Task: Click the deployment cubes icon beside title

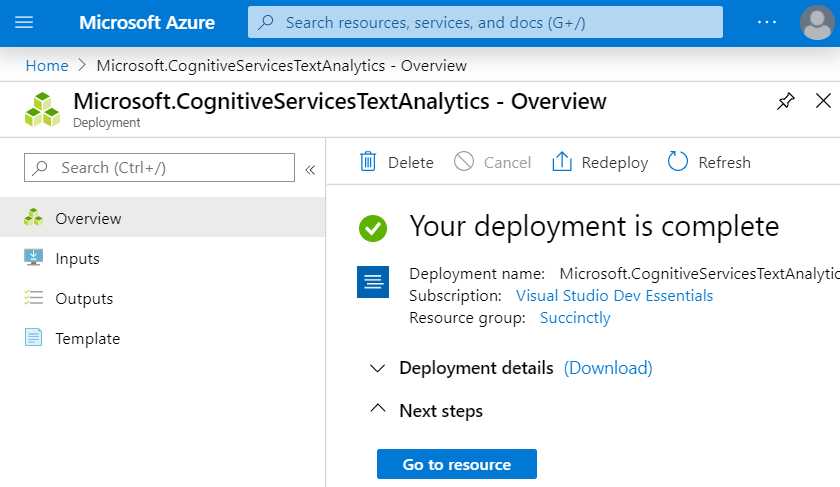Action: [x=42, y=110]
